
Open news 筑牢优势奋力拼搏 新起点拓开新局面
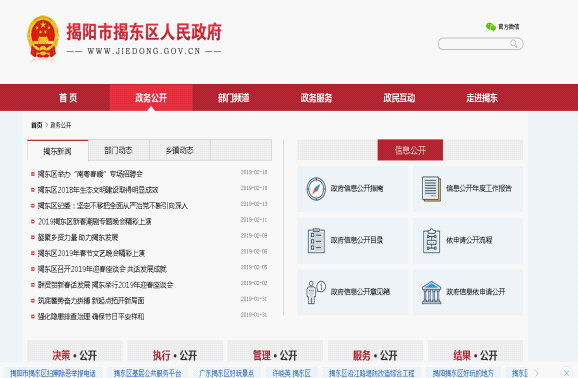click(91, 301)
